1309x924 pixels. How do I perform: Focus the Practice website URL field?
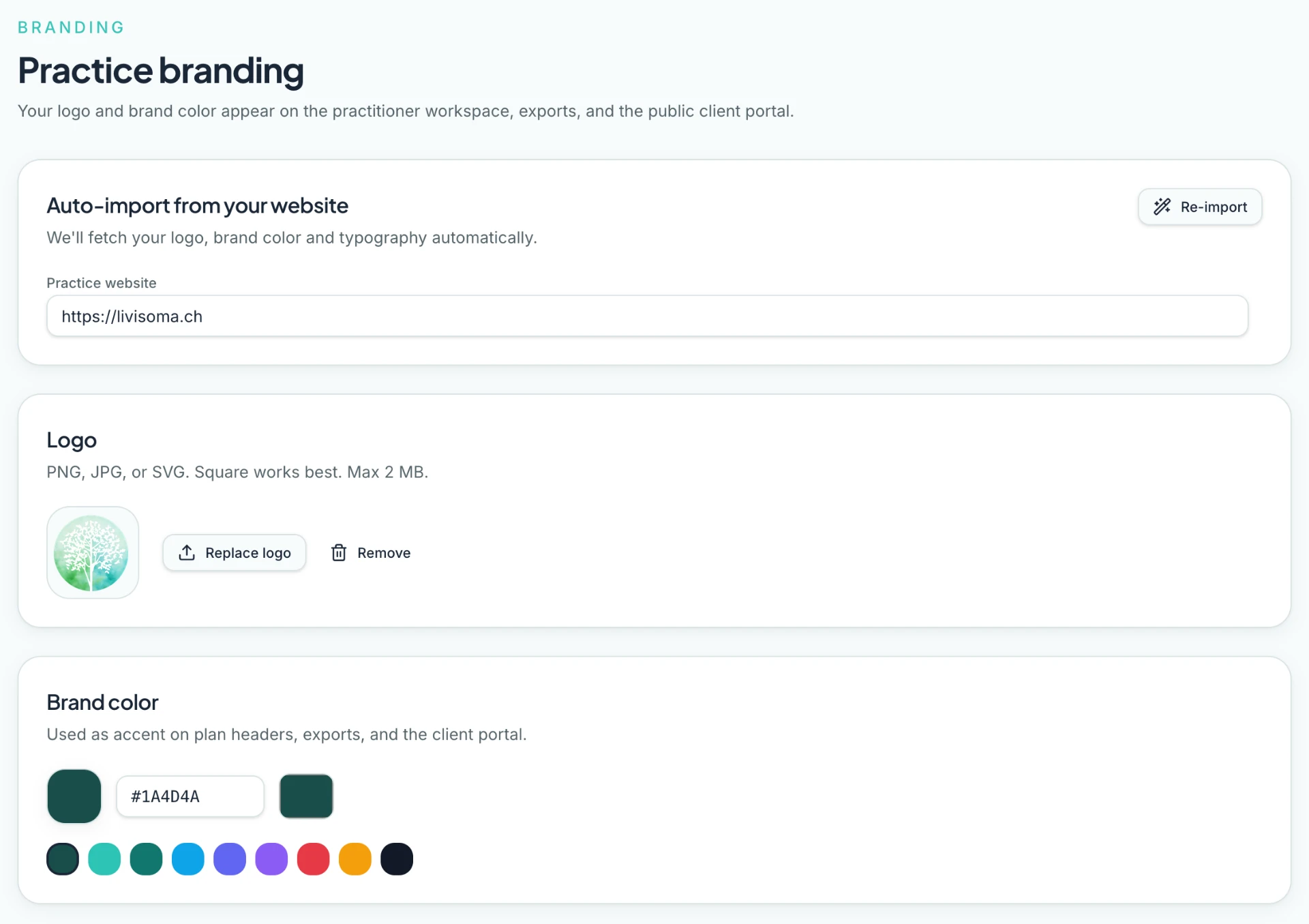(x=647, y=316)
